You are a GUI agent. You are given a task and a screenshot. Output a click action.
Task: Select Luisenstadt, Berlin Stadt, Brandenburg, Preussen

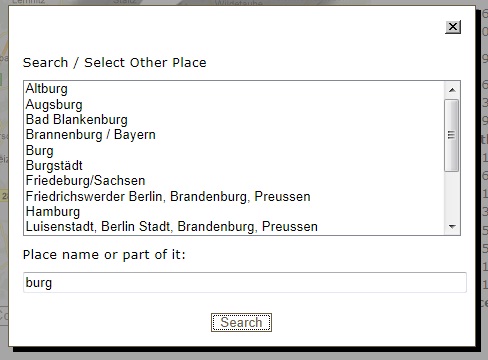click(234, 227)
